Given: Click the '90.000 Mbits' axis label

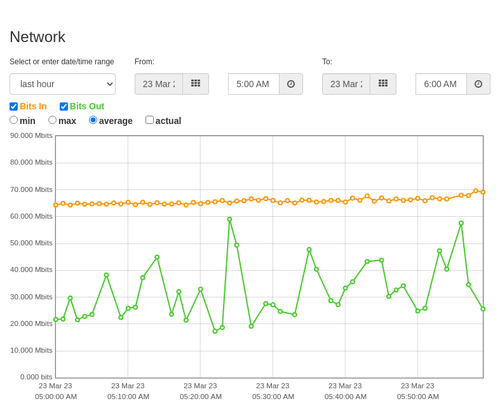Looking at the screenshot, I should click(x=31, y=136).
